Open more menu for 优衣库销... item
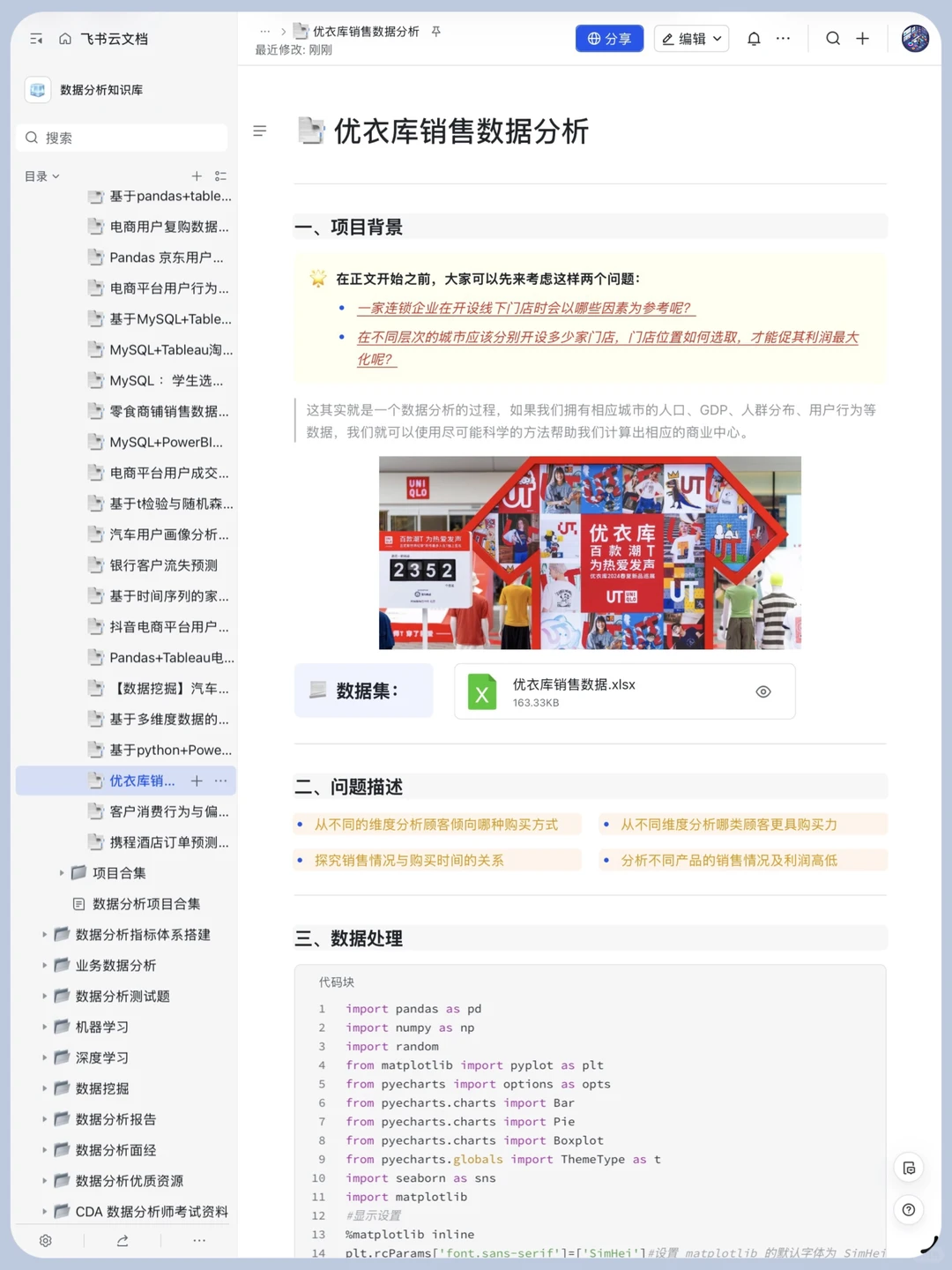 [x=220, y=781]
